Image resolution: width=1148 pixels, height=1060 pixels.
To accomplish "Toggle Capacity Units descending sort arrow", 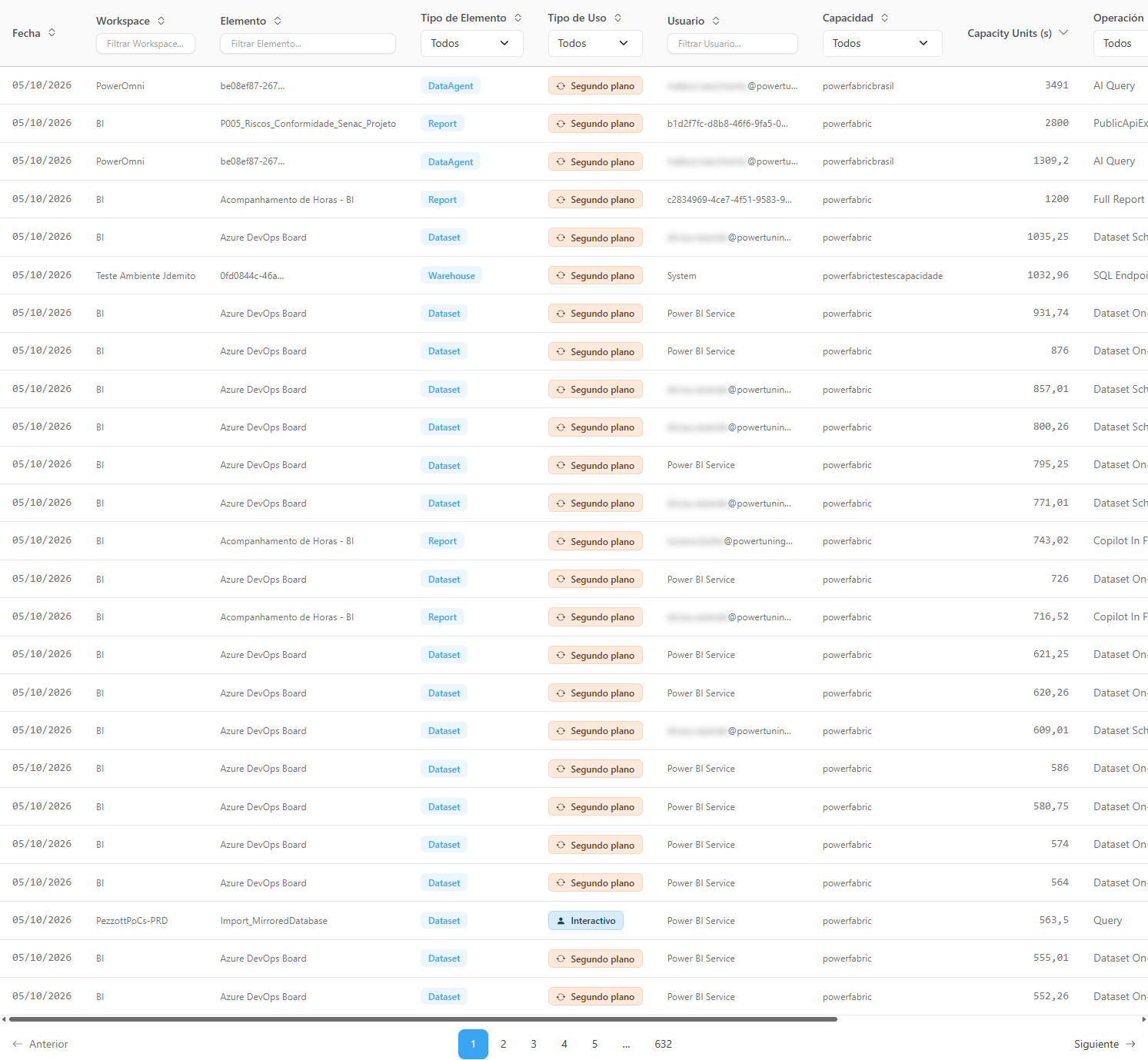I will (1063, 33).
